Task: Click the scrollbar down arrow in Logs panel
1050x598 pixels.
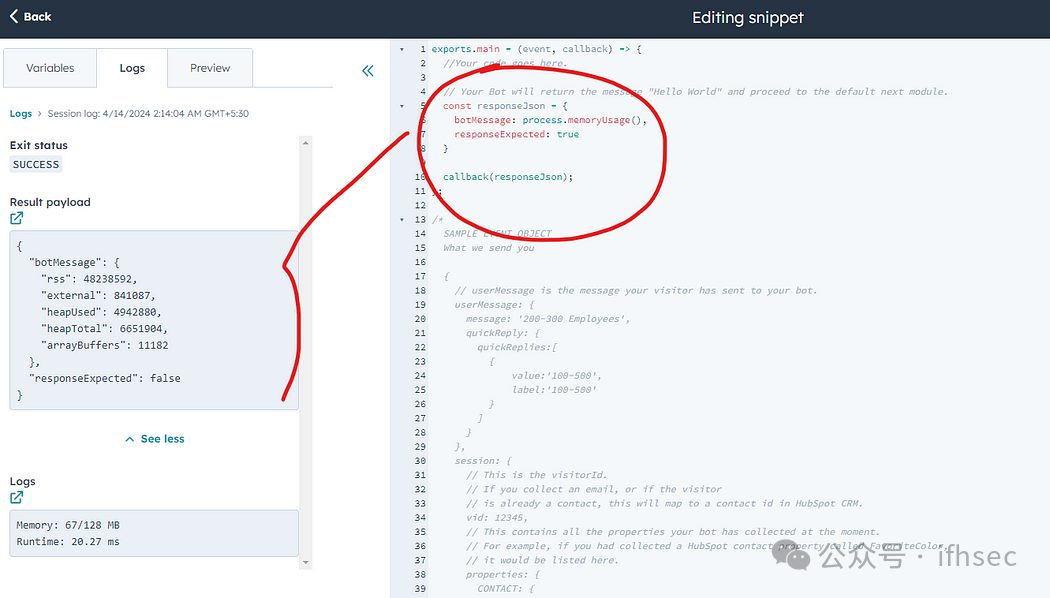Action: coord(305,563)
